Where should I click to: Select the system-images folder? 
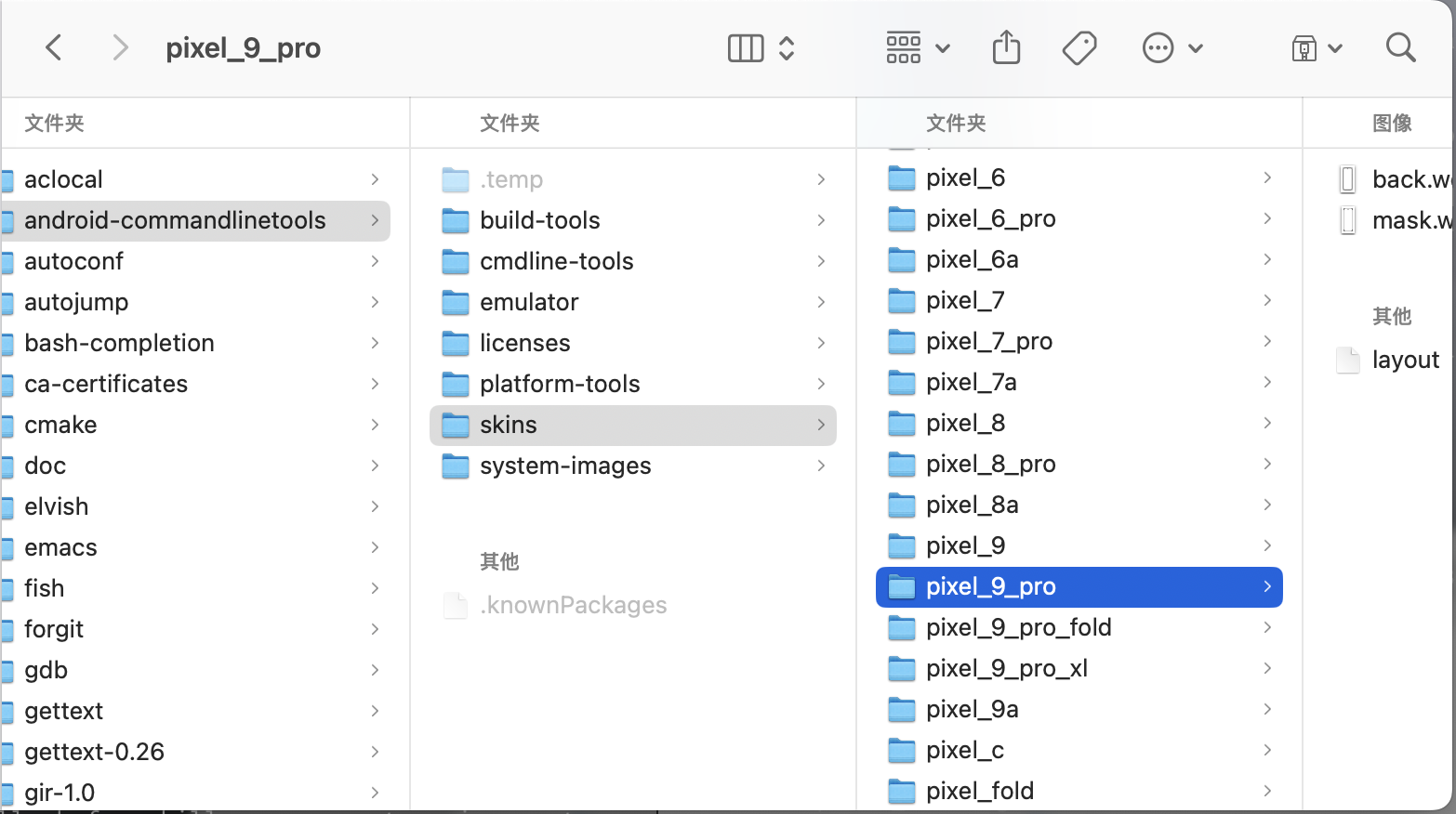[x=564, y=466]
